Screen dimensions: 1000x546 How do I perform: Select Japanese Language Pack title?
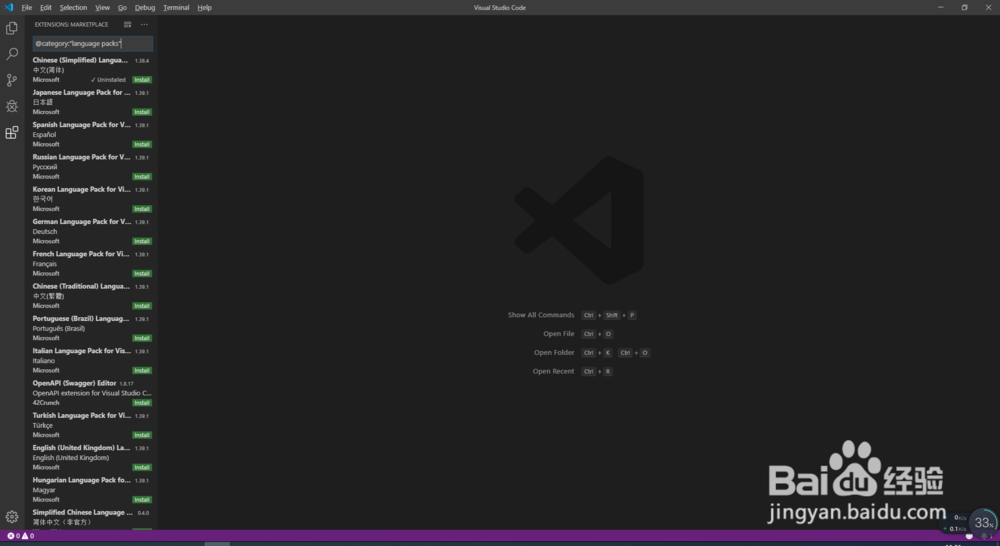click(82, 92)
